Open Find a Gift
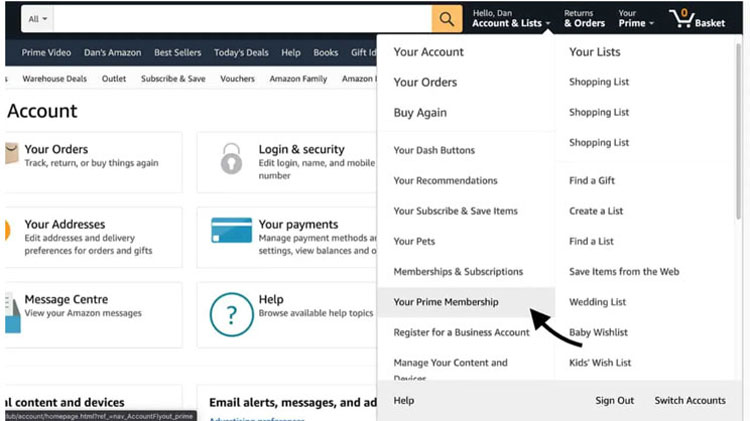 click(592, 181)
